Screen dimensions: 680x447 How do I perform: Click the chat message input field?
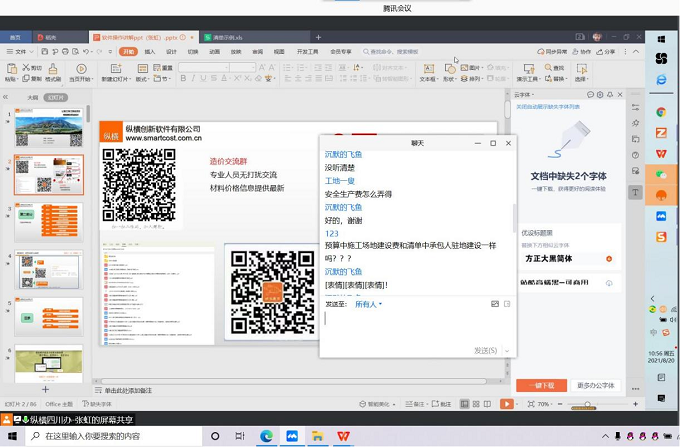pos(418,327)
